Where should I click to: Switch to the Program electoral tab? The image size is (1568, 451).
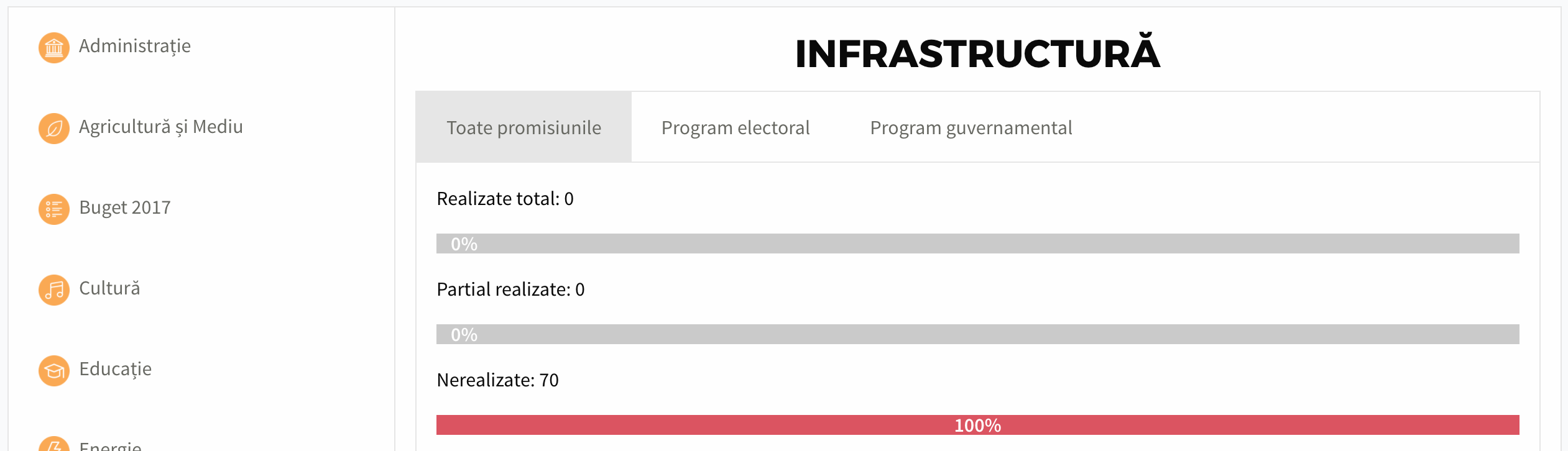[736, 128]
